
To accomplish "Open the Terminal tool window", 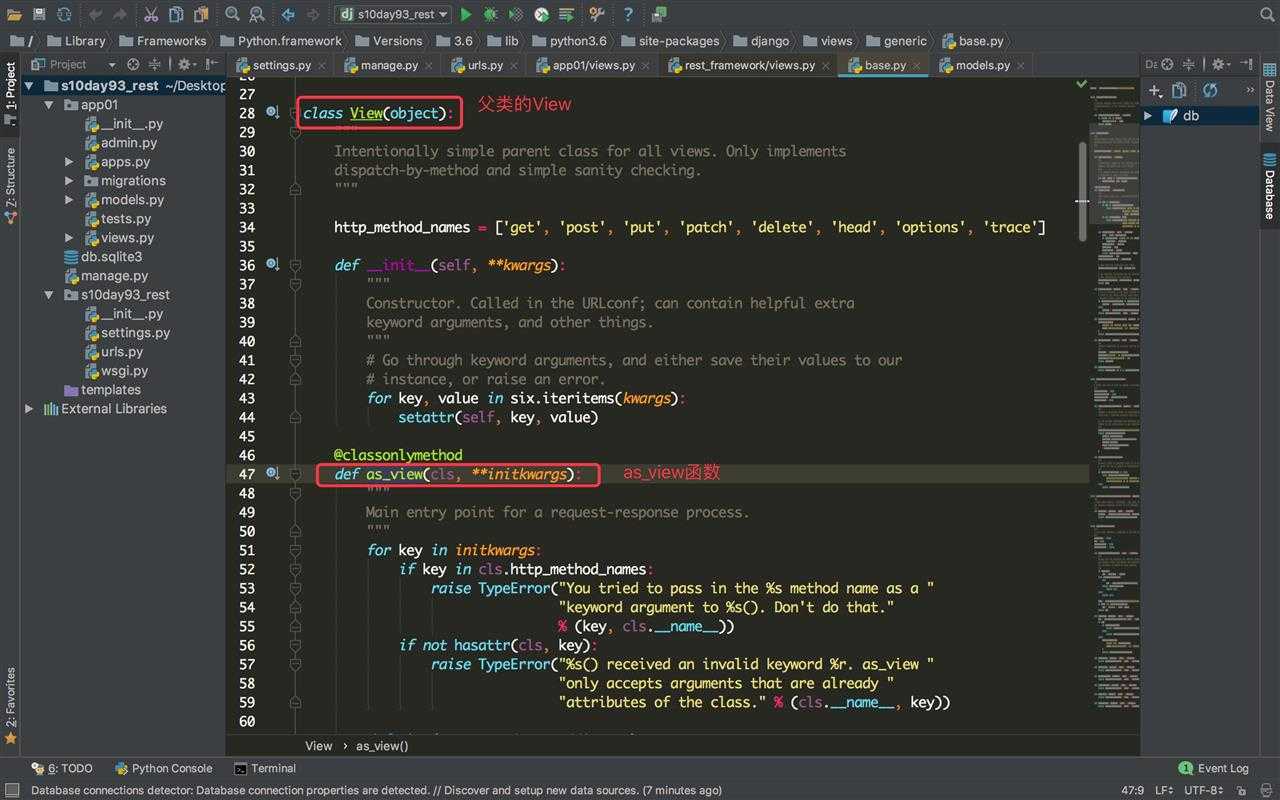I will click(265, 768).
